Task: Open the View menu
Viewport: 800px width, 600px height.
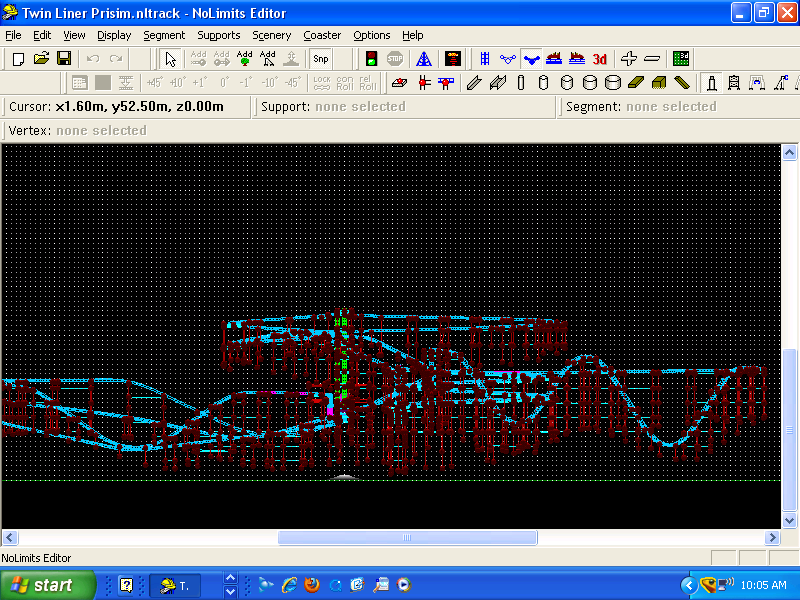Action: tap(74, 35)
